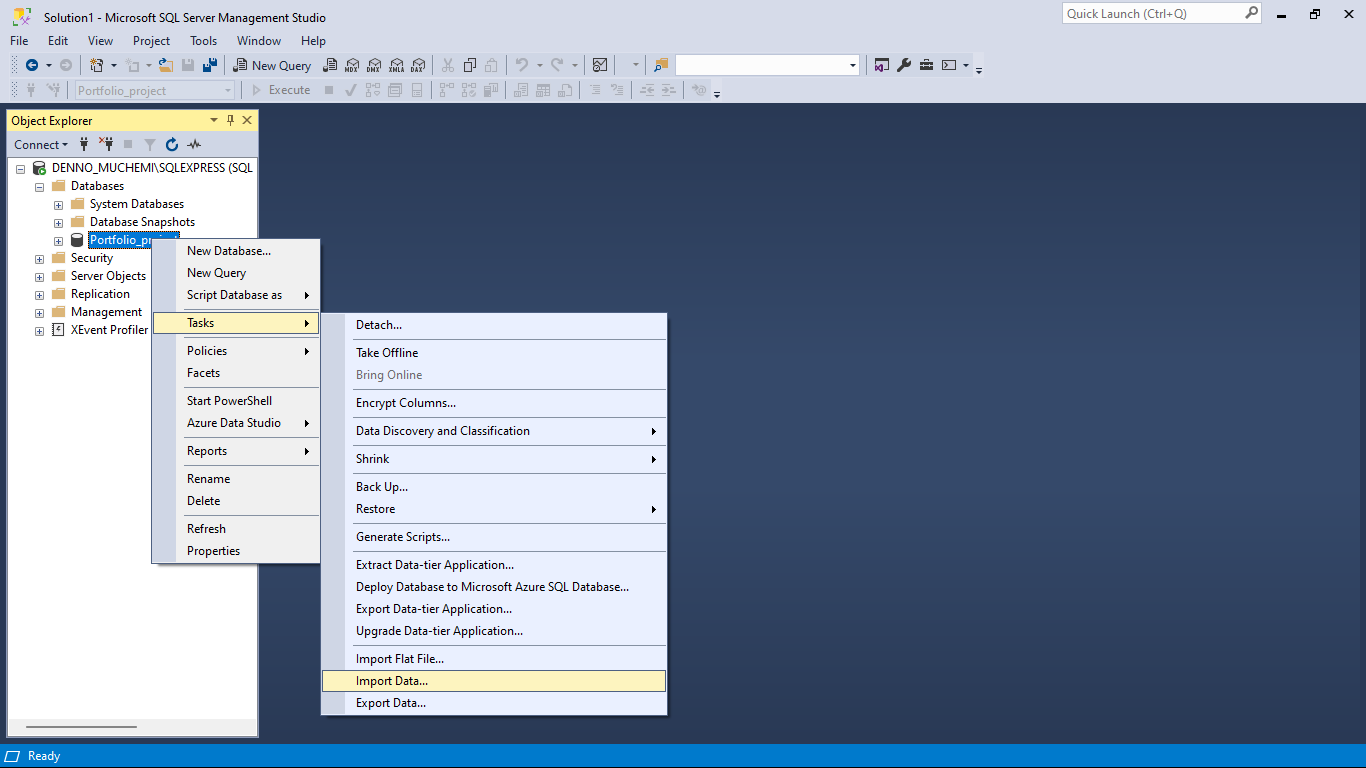Image resolution: width=1366 pixels, height=768 pixels.
Task: Click Connect Object Explorer plug icon
Action: pos(84,144)
